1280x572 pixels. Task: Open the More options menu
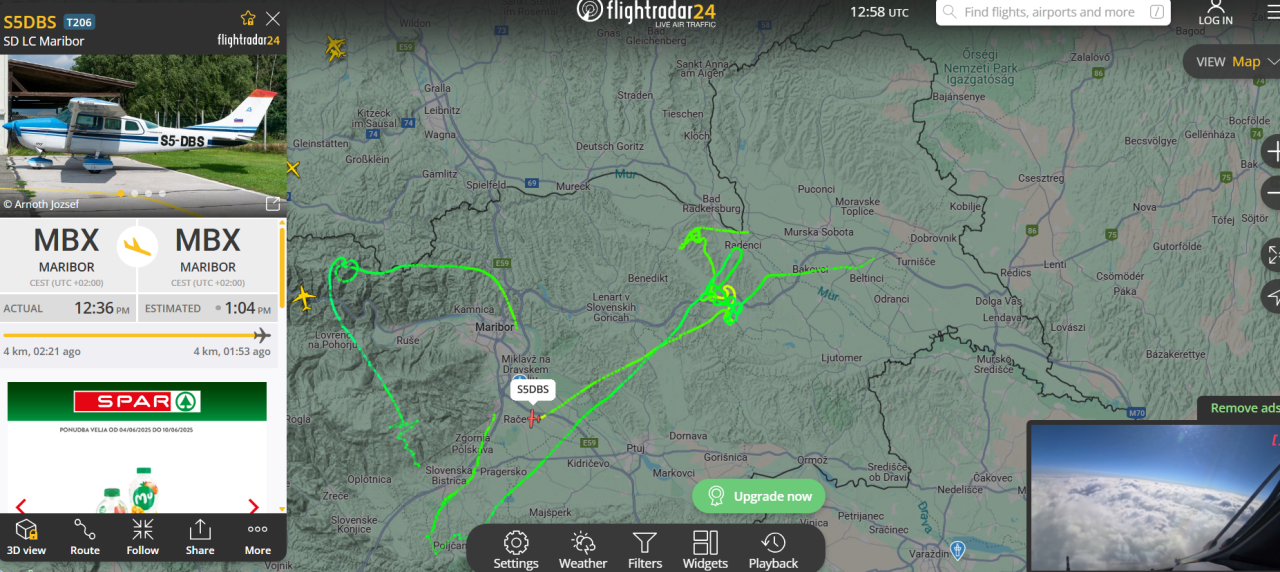click(x=258, y=537)
